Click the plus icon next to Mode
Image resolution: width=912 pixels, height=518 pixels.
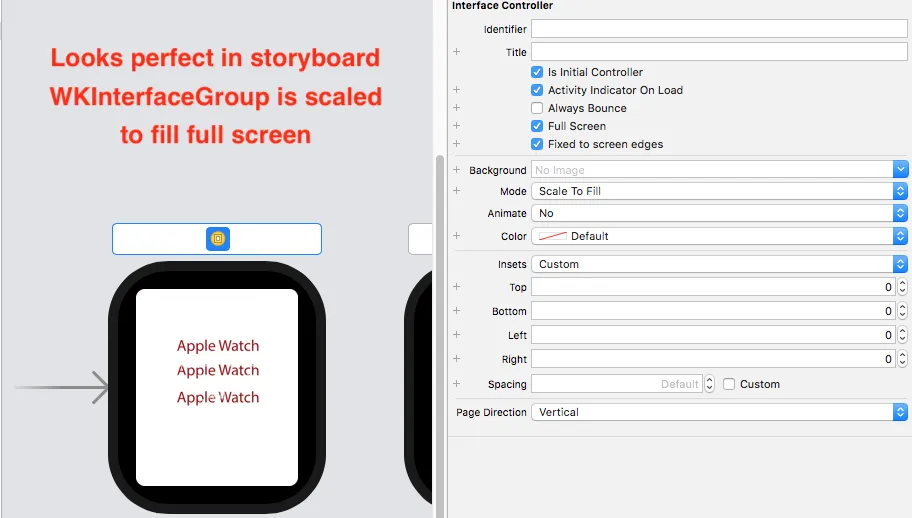[457, 191]
